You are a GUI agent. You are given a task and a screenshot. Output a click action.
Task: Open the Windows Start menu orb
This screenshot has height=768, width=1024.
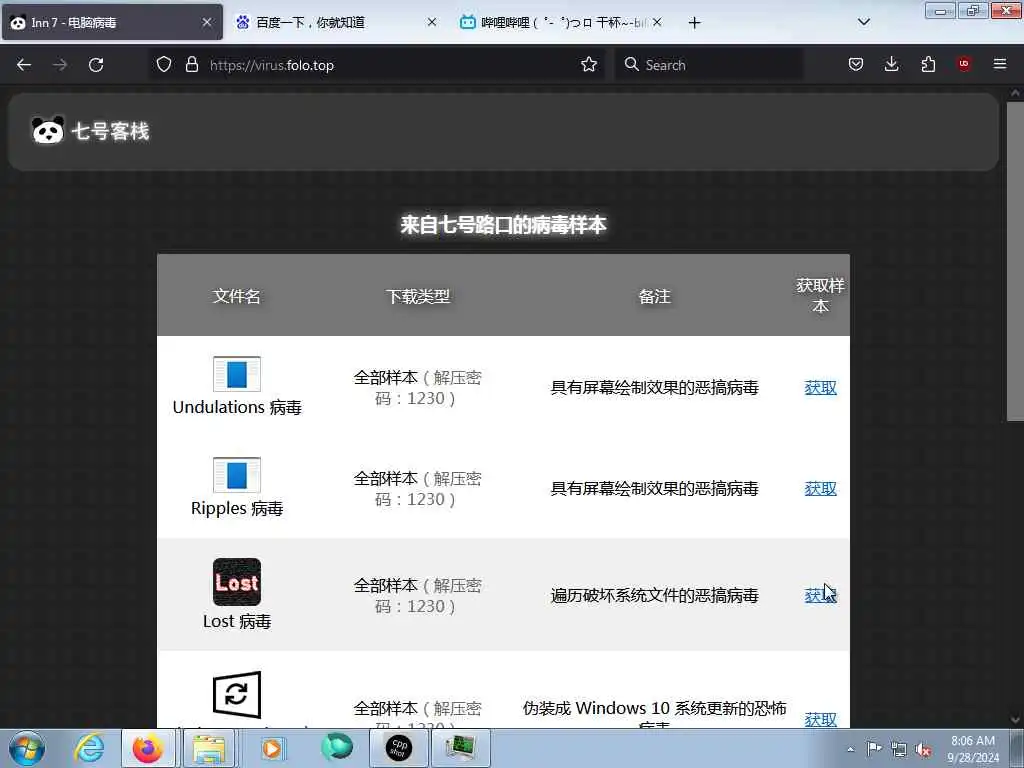27,748
